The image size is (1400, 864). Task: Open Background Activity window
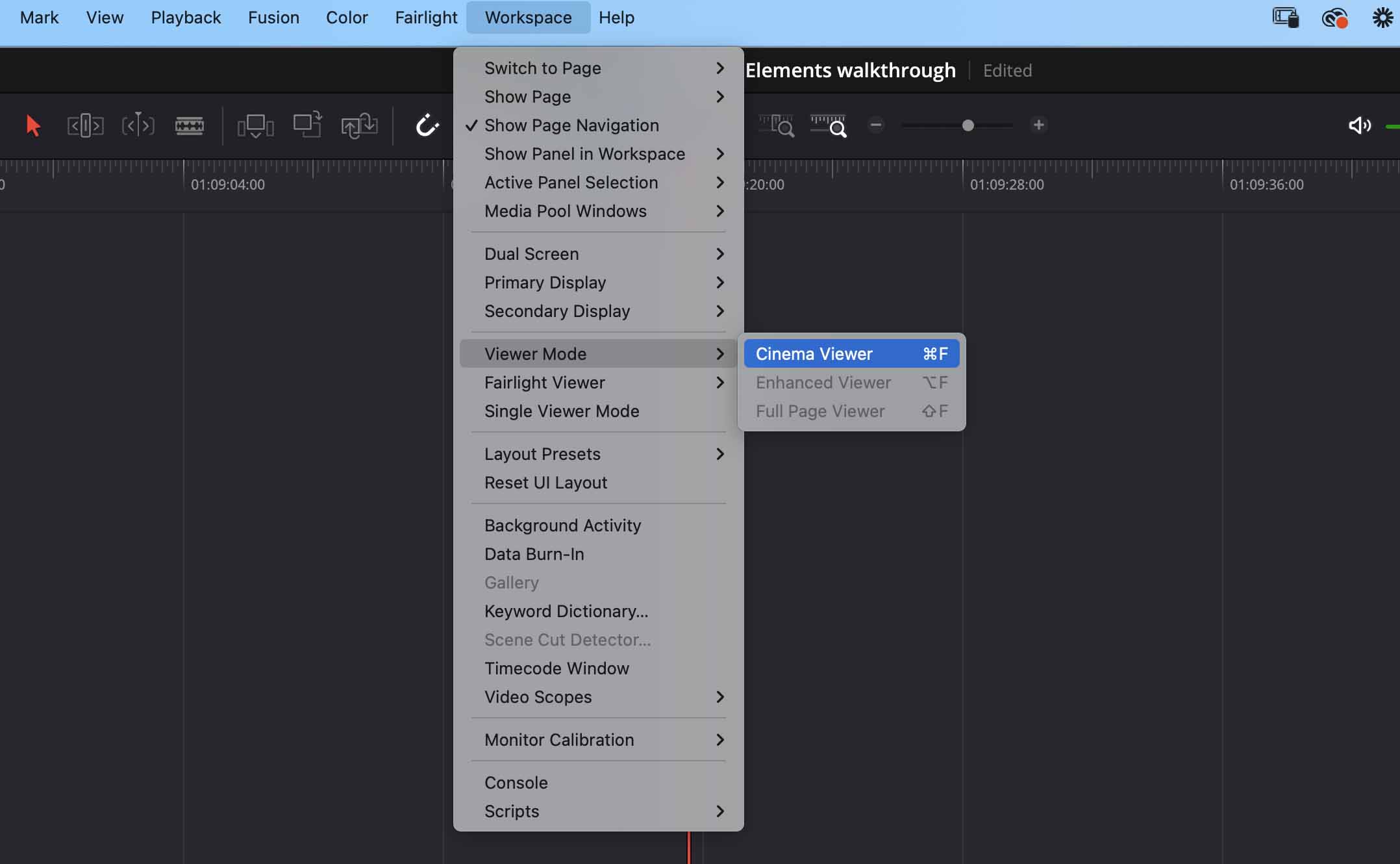click(x=598, y=526)
